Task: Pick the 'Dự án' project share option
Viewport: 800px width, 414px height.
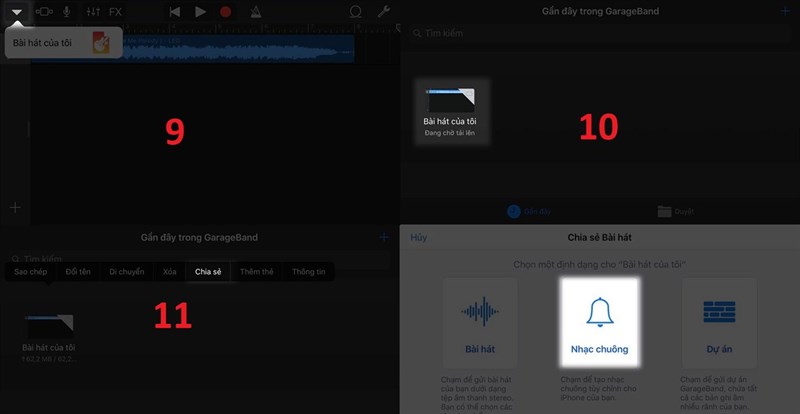Action: pos(719,323)
